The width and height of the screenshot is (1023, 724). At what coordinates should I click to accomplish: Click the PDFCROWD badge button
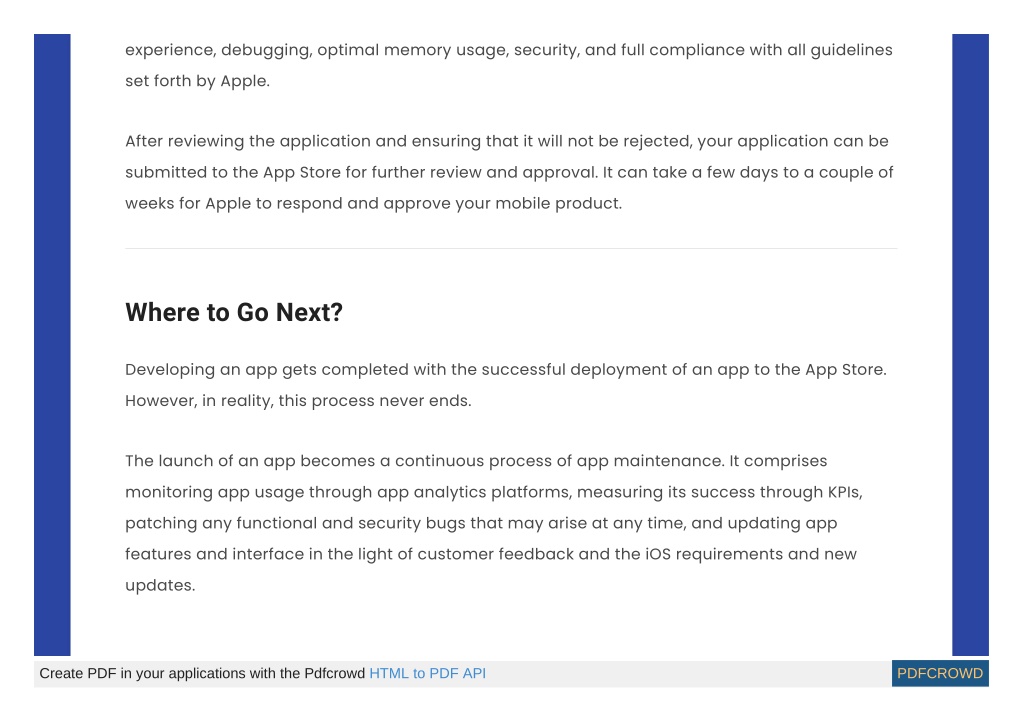pyautogui.click(x=940, y=673)
